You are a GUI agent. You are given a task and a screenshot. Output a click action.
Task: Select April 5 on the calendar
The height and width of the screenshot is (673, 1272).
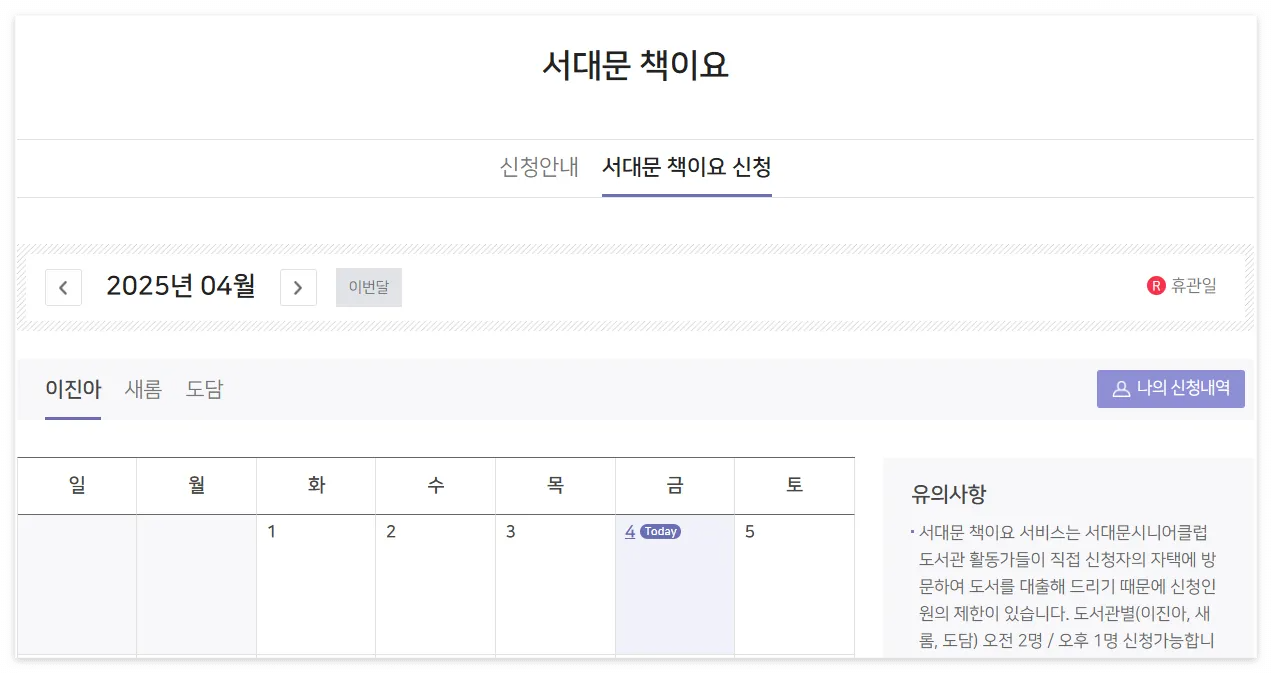pos(750,531)
